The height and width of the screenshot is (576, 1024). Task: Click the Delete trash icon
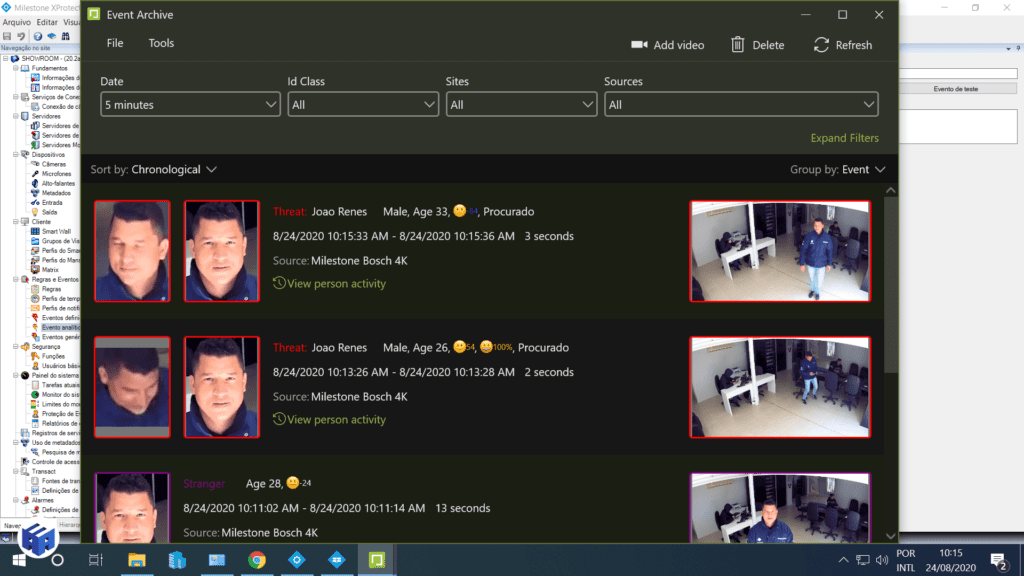pos(736,45)
